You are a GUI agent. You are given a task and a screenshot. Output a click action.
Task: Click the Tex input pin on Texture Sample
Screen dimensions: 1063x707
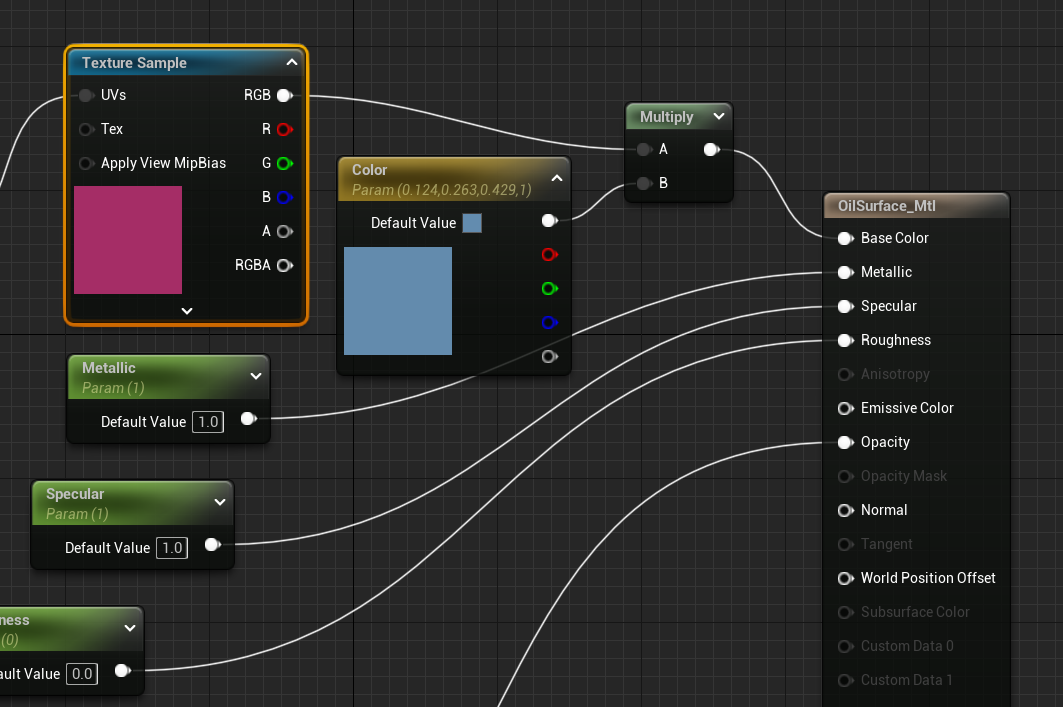pyautogui.click(x=86, y=129)
